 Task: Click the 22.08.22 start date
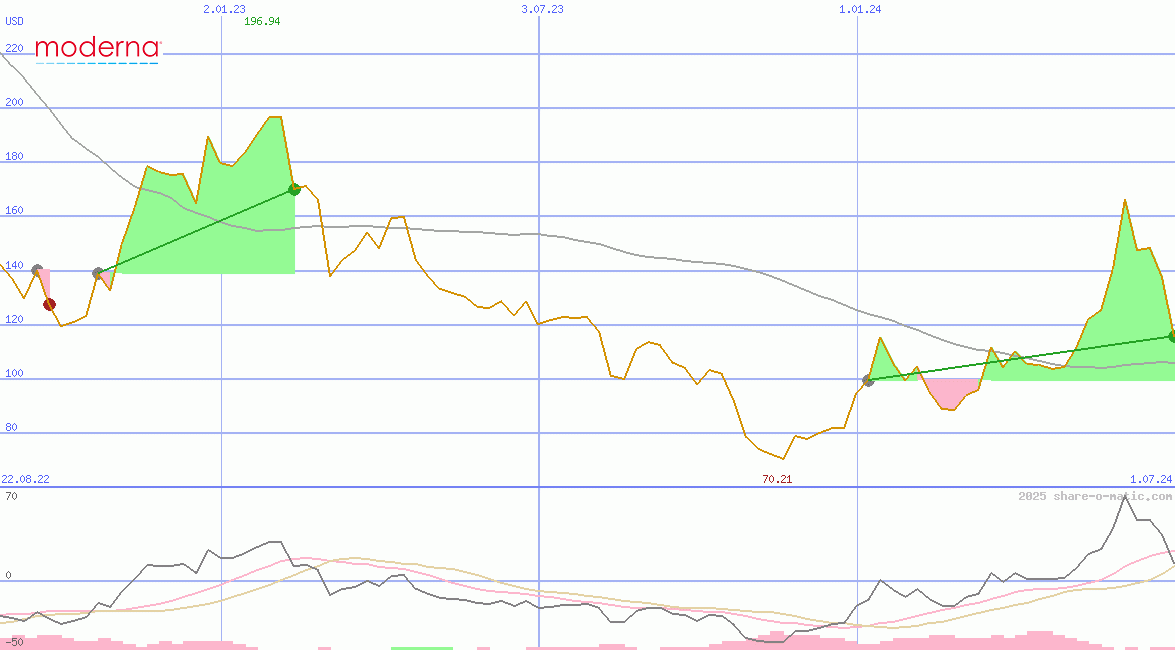(25, 479)
